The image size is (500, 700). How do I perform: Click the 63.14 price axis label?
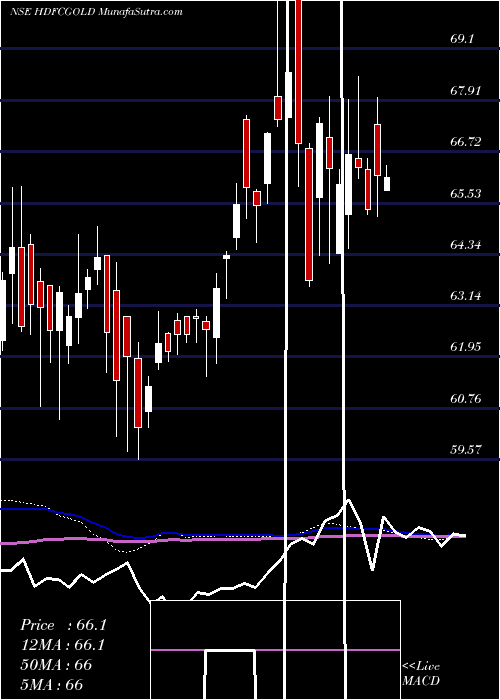[466, 296]
